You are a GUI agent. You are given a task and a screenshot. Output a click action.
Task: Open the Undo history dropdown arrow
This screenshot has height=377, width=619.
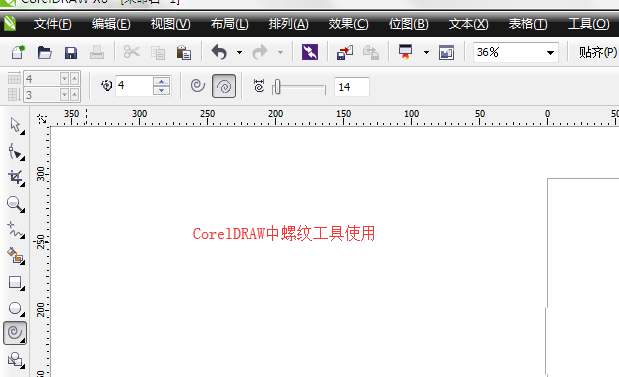pyautogui.click(x=239, y=53)
